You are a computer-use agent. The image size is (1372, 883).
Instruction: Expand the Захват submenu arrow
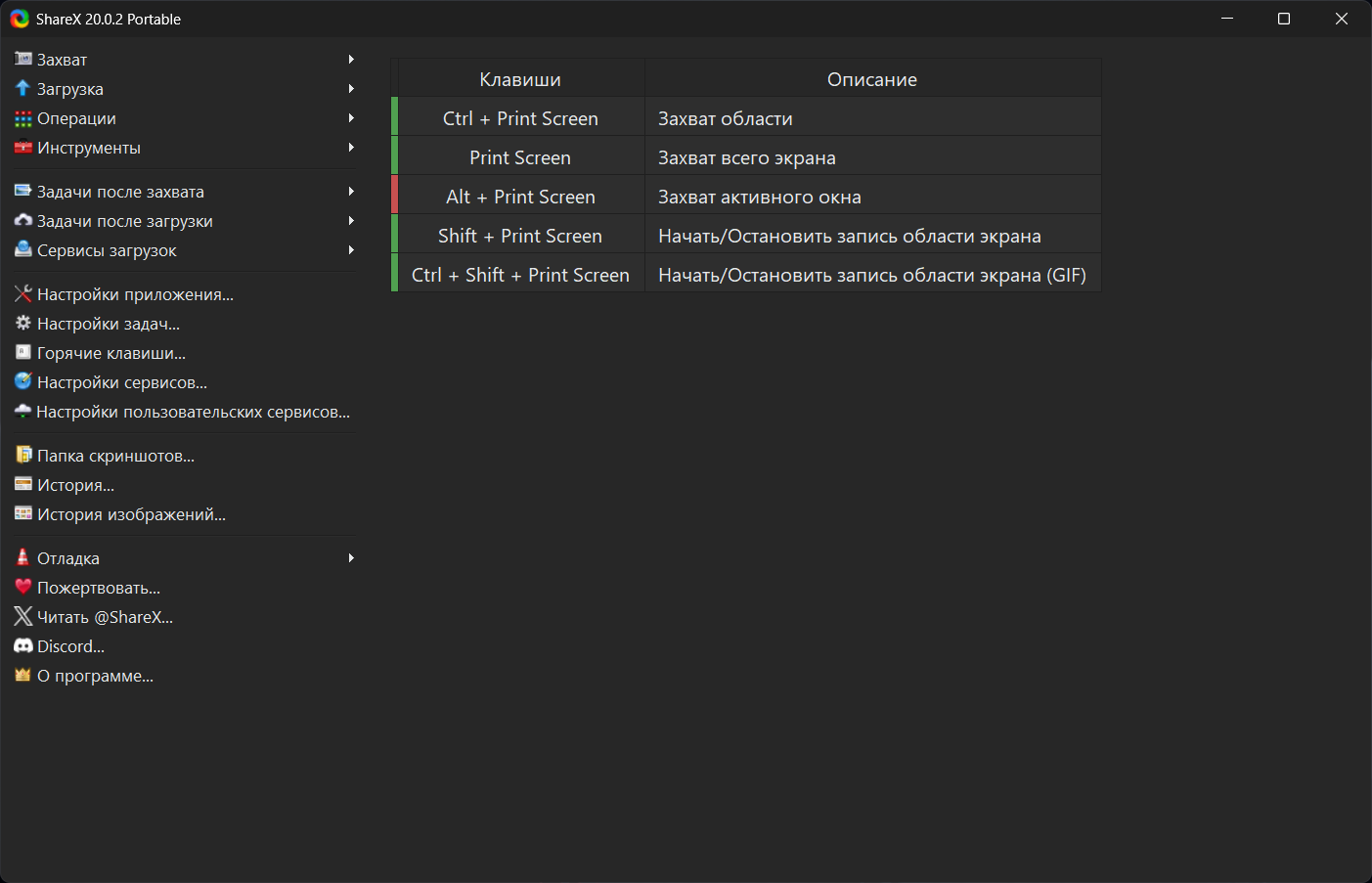(x=351, y=60)
